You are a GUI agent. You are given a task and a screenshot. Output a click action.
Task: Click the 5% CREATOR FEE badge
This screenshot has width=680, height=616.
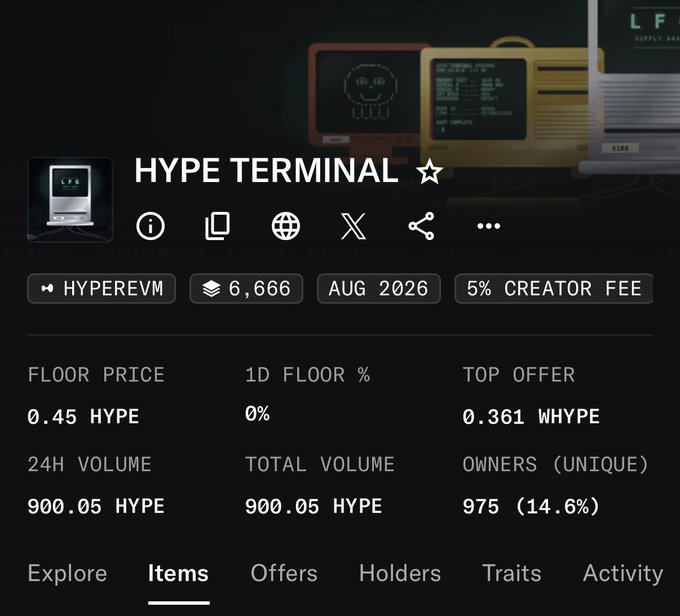tap(554, 288)
